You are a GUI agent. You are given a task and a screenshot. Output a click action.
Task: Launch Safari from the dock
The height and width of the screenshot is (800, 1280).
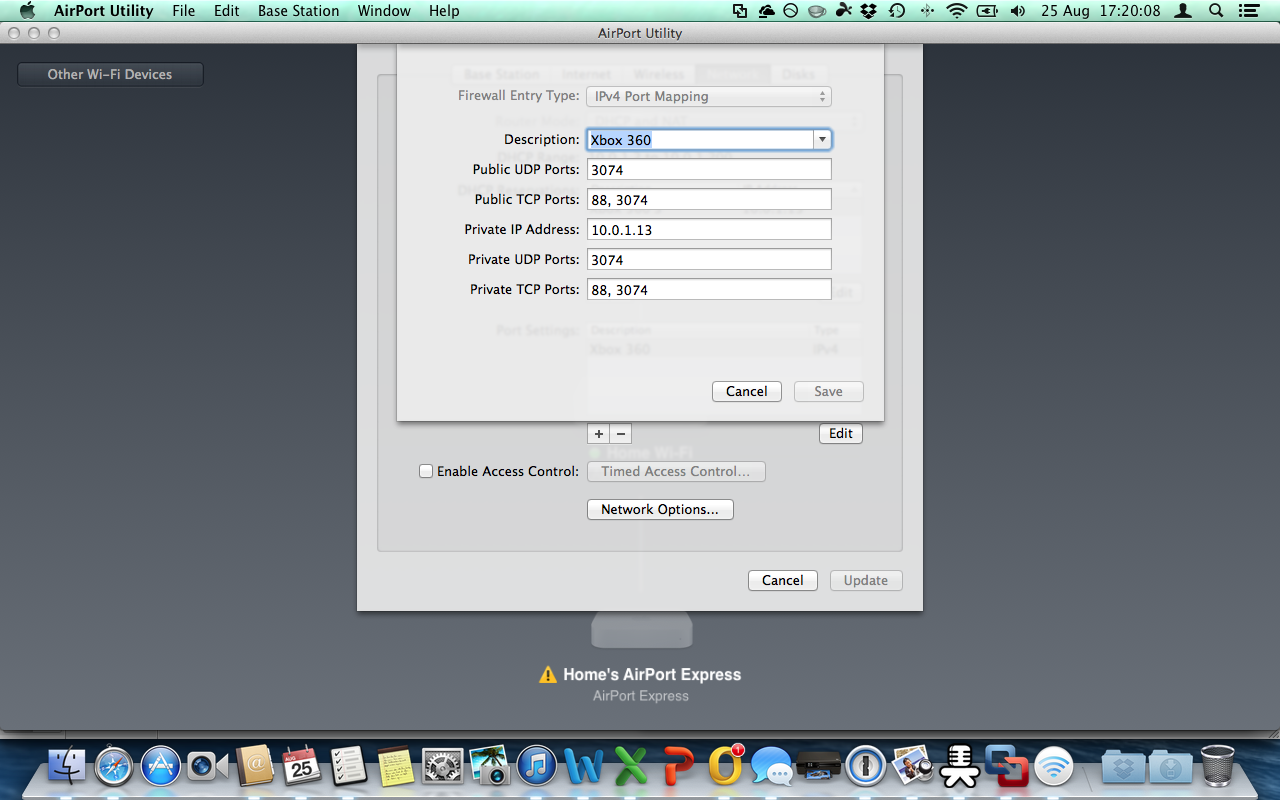click(114, 766)
